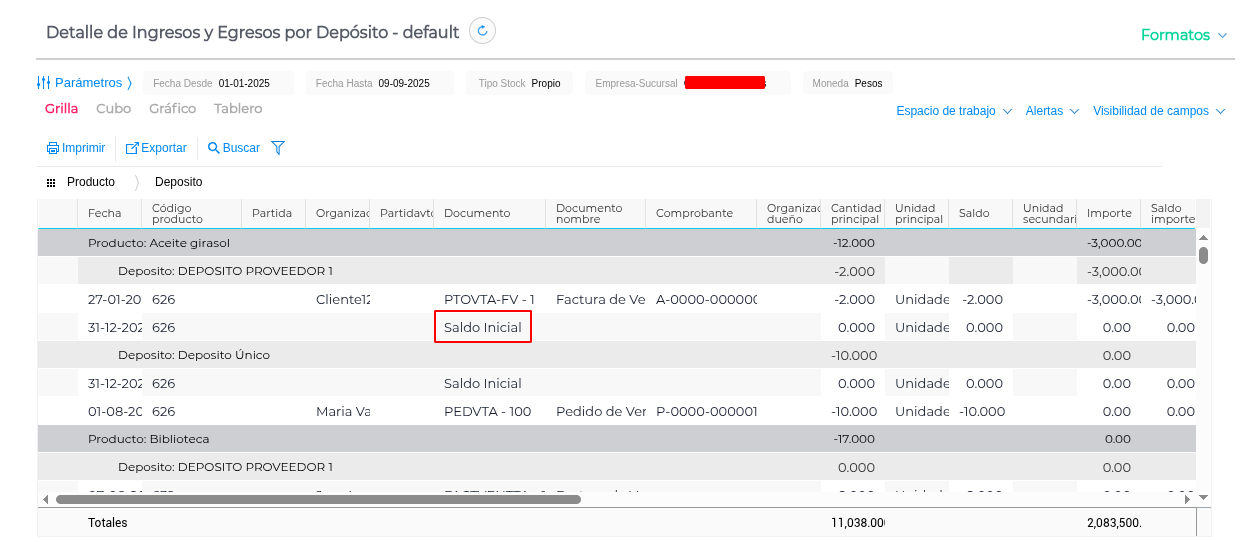This screenshot has height=542, width=1260.
Task: Click the Buscar search button
Action: tap(234, 148)
